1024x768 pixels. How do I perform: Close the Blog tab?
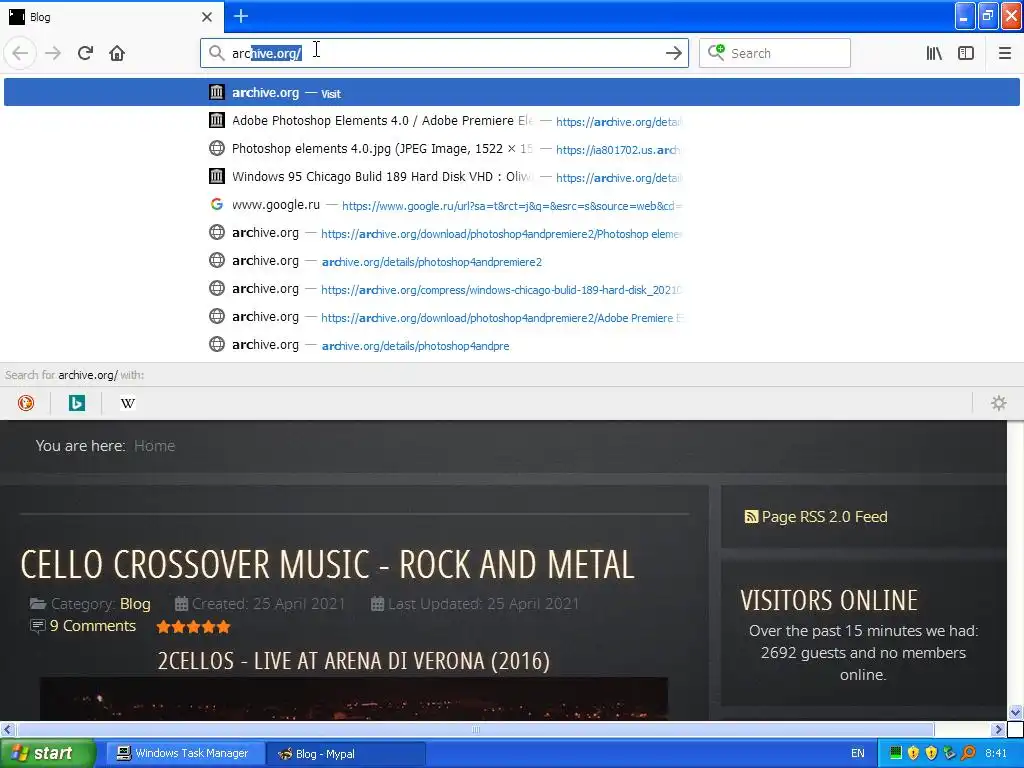pos(207,17)
